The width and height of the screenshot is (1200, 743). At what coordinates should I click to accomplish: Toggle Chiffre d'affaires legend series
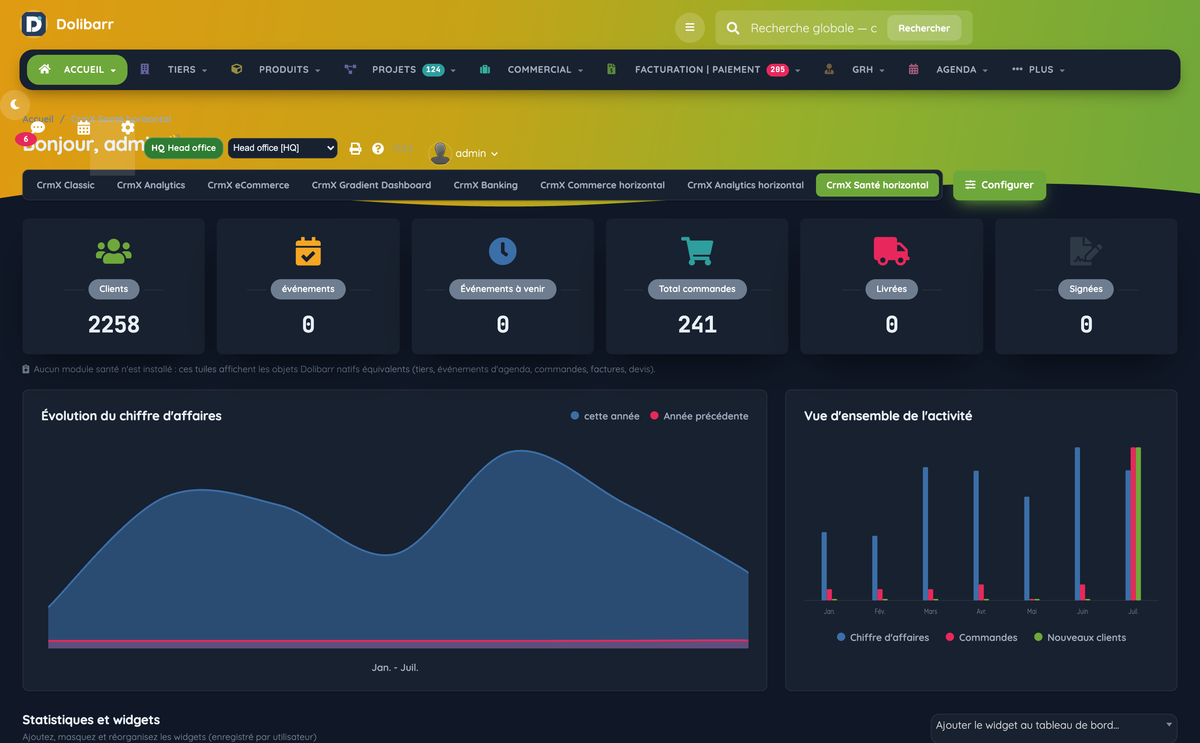click(883, 637)
